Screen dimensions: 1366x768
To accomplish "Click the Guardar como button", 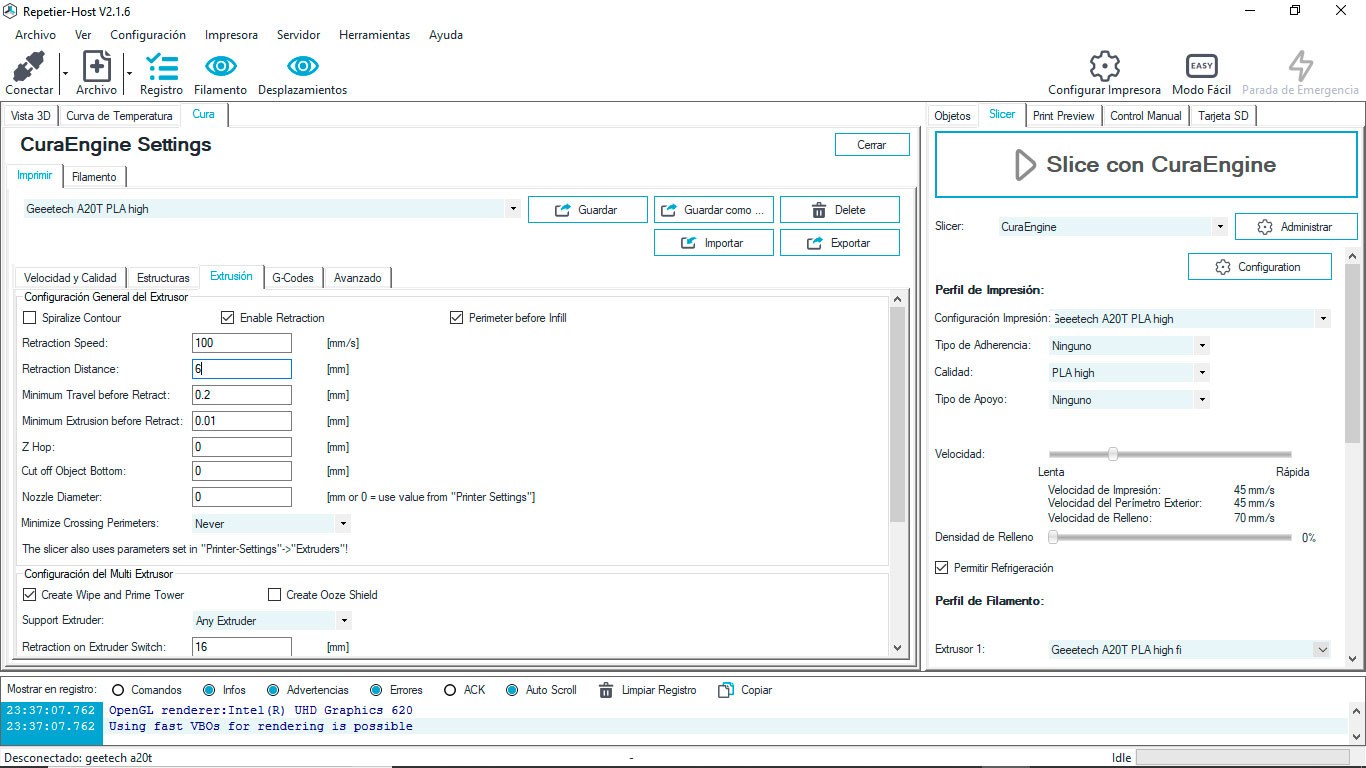I will pyautogui.click(x=714, y=210).
